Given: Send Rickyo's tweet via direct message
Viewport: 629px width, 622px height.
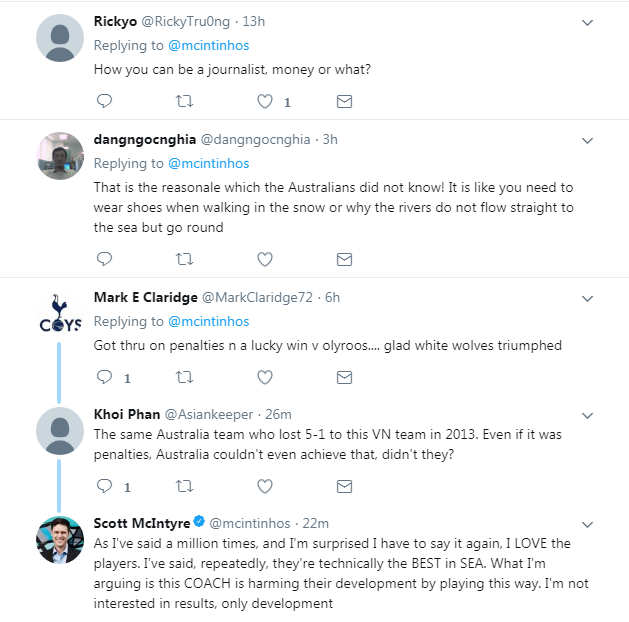Looking at the screenshot, I should 344,101.
